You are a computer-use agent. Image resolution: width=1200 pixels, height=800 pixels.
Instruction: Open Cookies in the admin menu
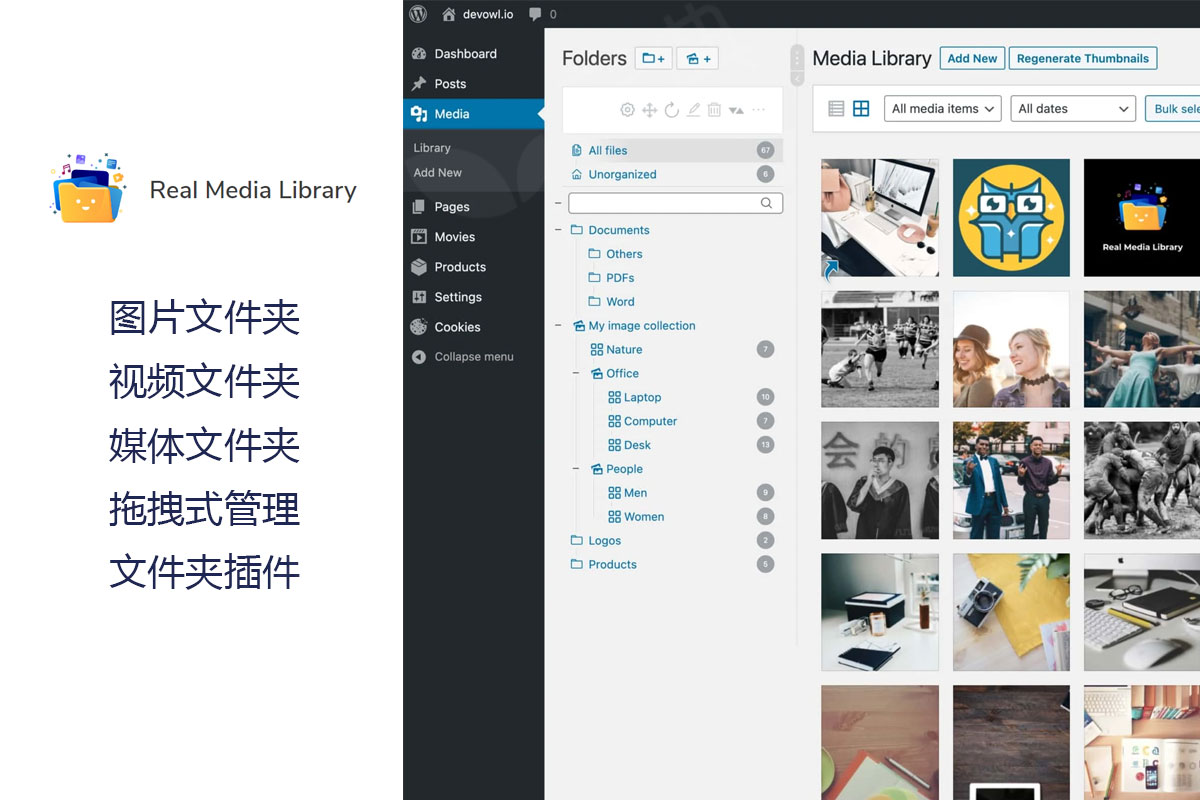(457, 327)
